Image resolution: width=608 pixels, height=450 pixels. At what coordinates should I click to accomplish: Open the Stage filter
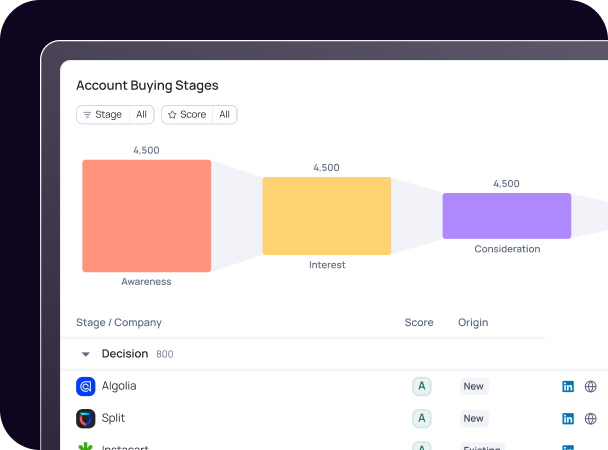click(115, 115)
